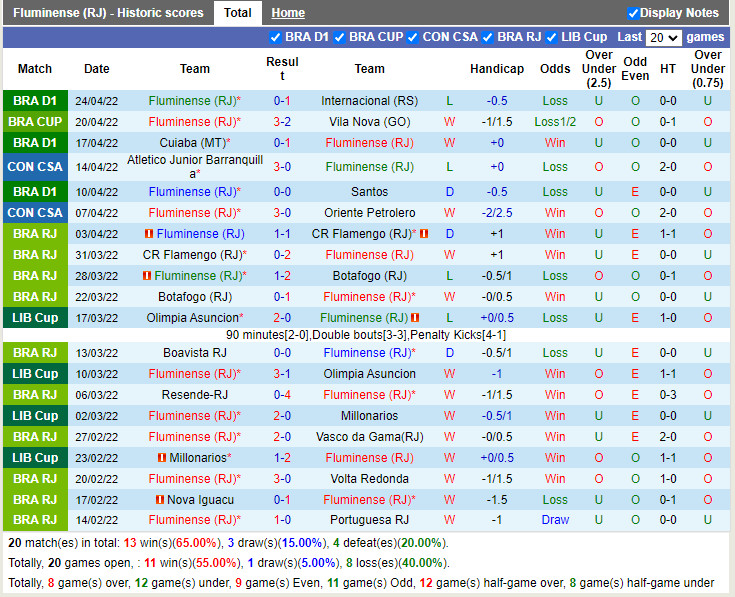Screen dimensions: 735x597
Task: Switch to the Home tab
Action: 288,13
